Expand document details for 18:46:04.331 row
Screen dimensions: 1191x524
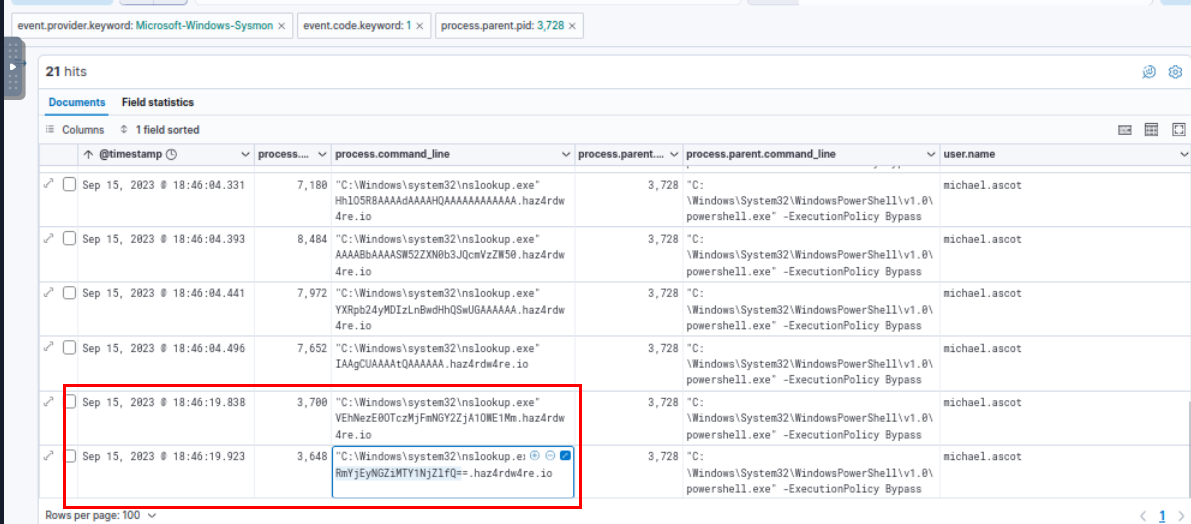pos(48,184)
